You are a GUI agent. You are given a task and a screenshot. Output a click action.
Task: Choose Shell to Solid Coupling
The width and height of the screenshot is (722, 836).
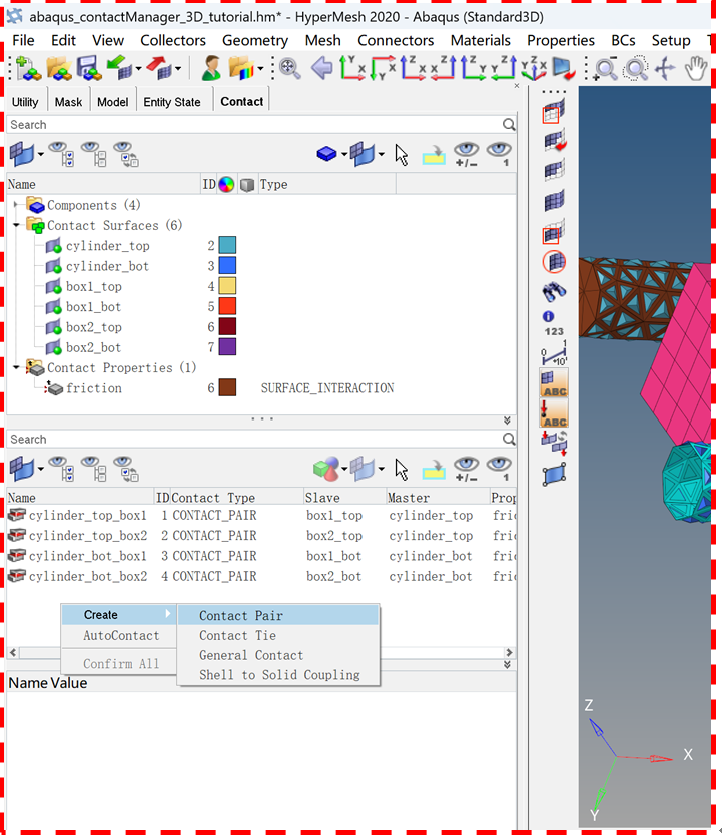(x=278, y=675)
